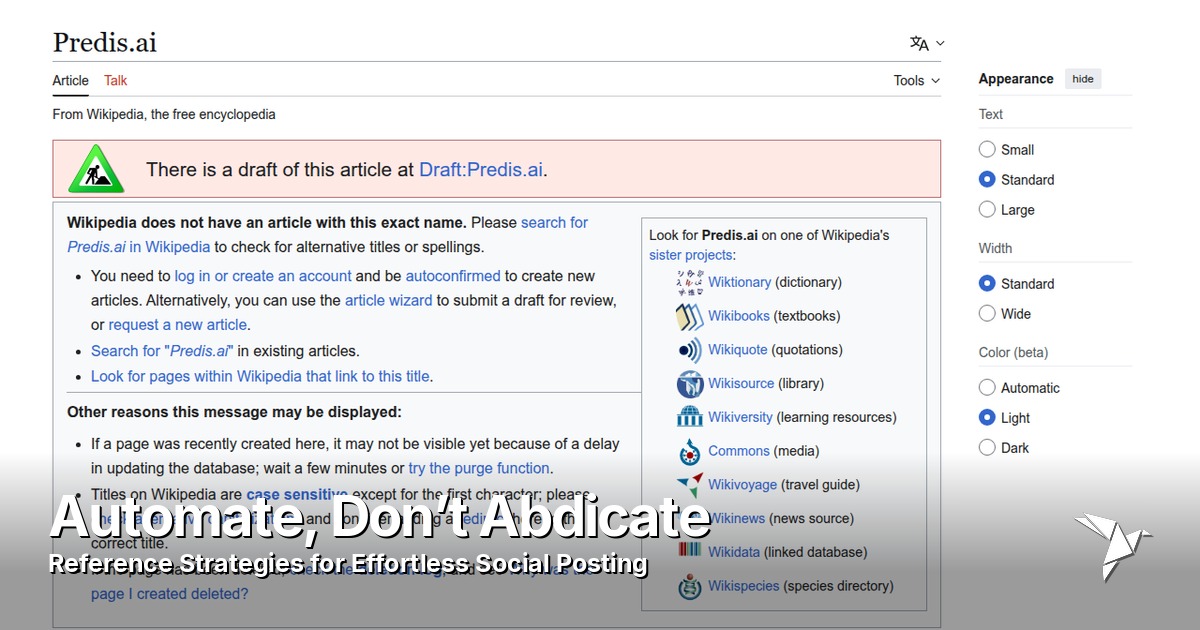Viewport: 1200px width, 630px height.
Task: Click the Wikiquote logo icon
Action: 690,350
